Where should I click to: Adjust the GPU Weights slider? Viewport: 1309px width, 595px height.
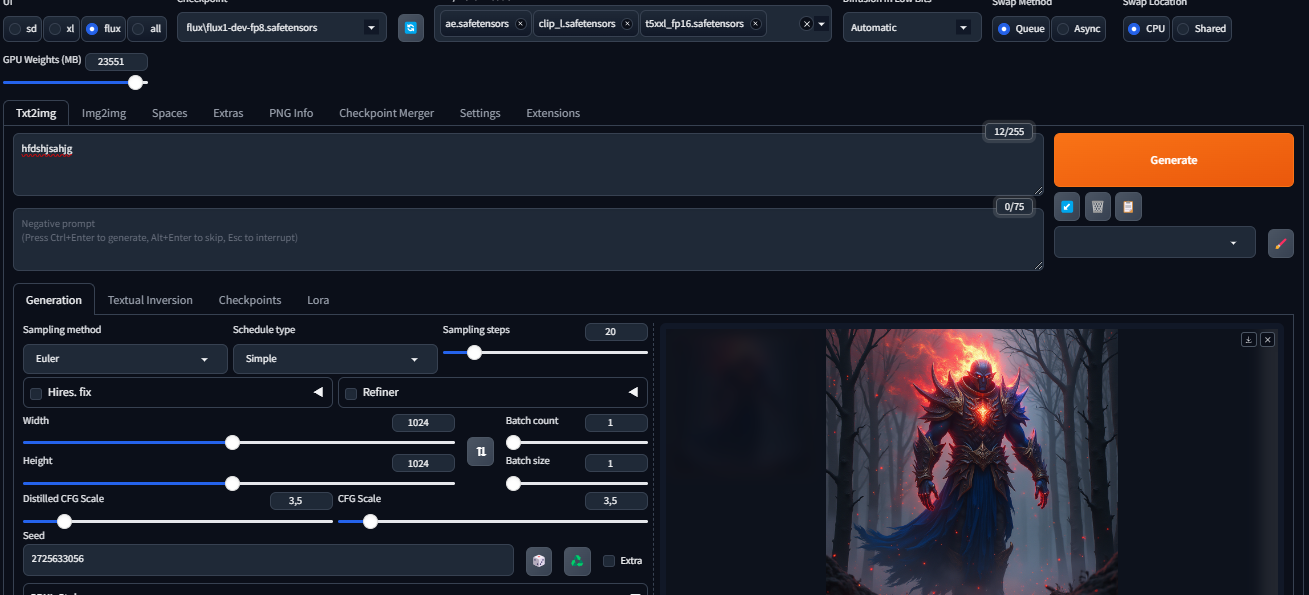point(77,83)
